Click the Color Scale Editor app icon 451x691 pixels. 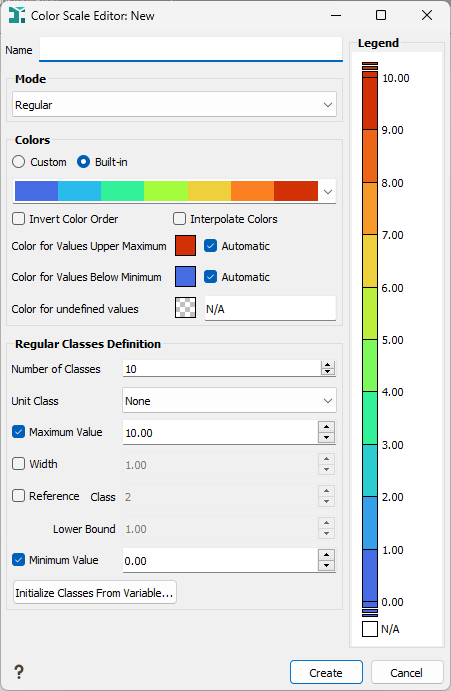point(17,15)
